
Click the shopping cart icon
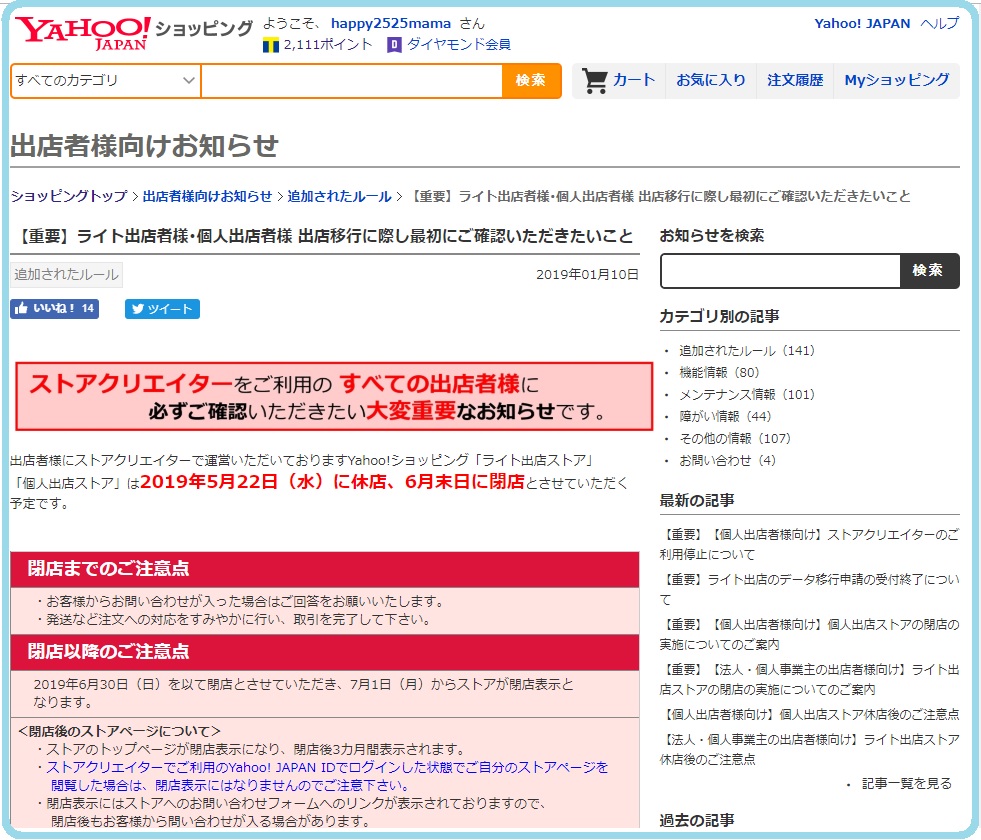tap(594, 81)
